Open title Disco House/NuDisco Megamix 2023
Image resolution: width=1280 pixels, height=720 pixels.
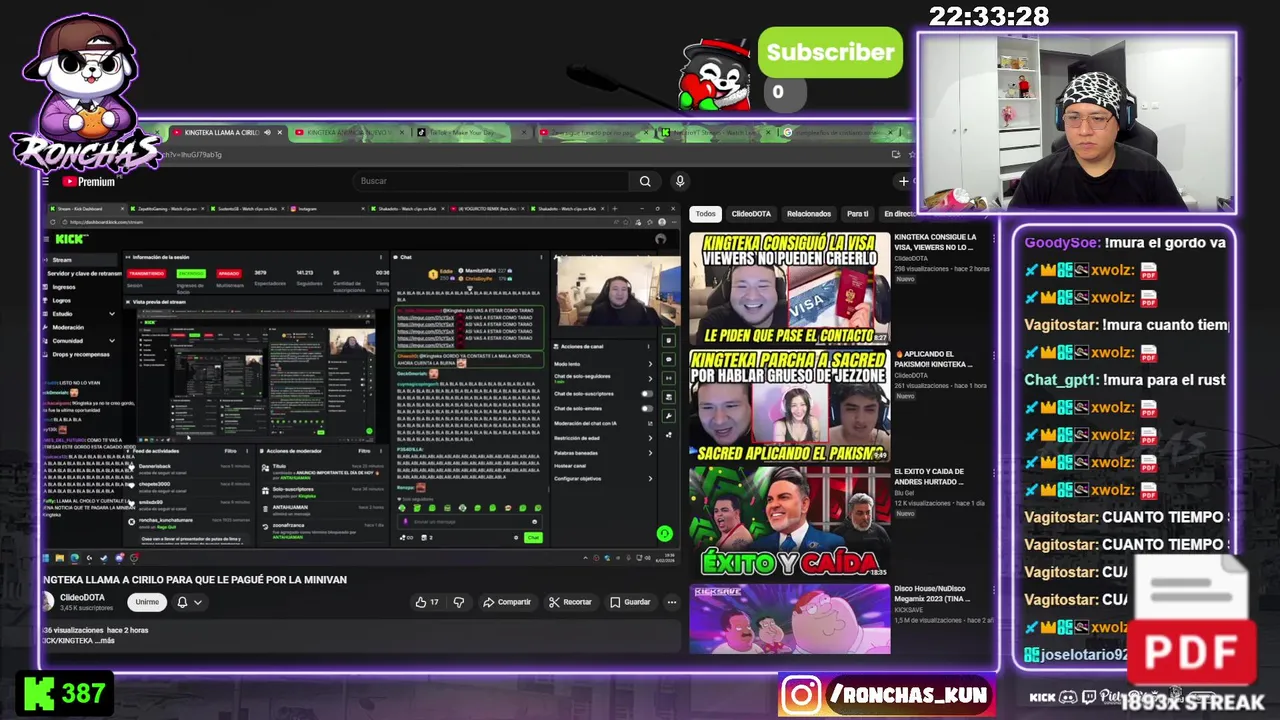point(932,593)
